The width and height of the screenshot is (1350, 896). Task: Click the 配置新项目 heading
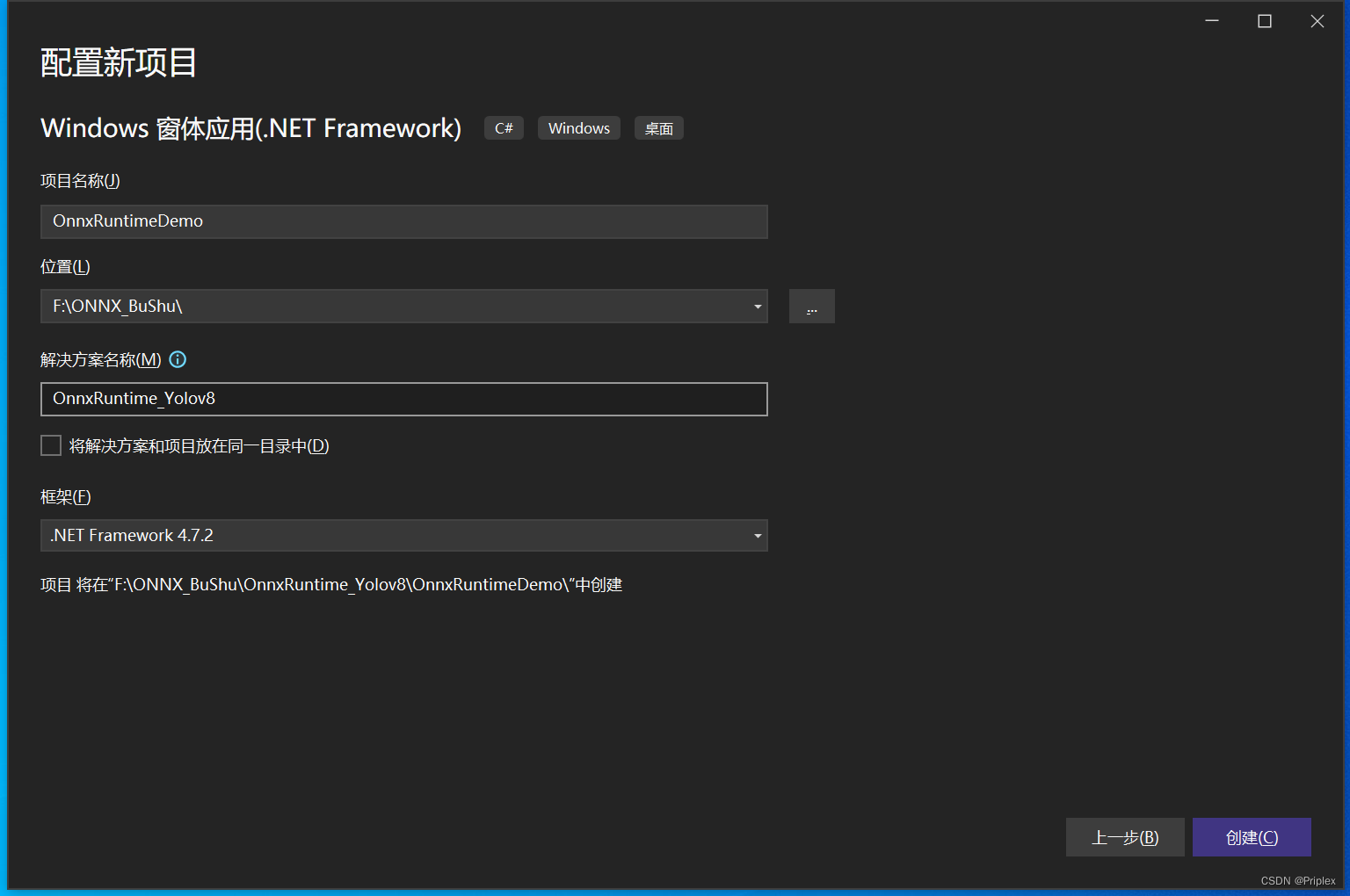click(119, 62)
